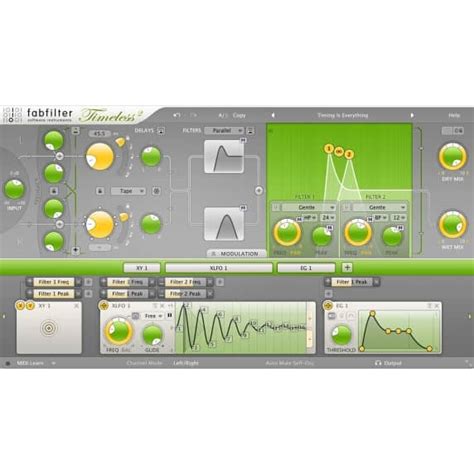The width and height of the screenshot is (474, 474).
Task: Click the Undo arrow icon
Action: [x=177, y=115]
